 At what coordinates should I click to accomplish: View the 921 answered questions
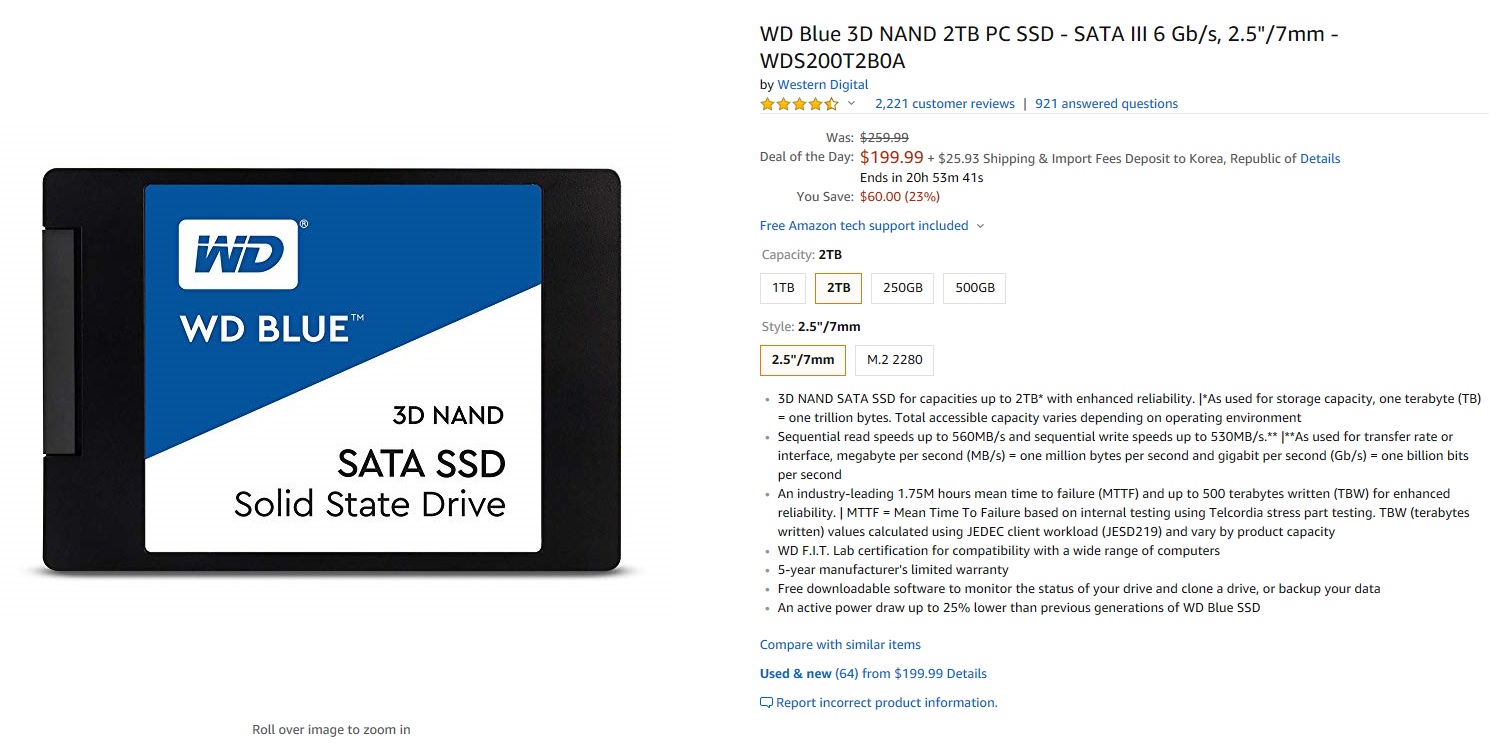(x=1106, y=104)
